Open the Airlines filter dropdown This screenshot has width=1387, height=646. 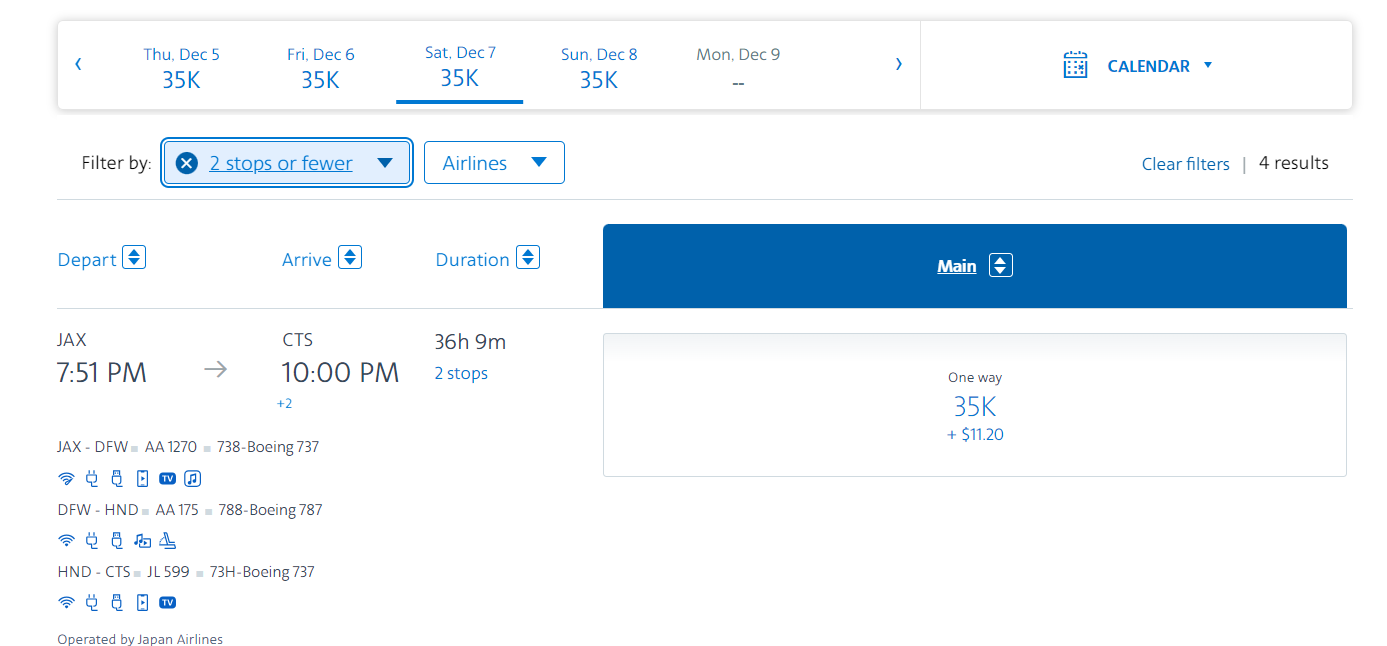pos(494,162)
